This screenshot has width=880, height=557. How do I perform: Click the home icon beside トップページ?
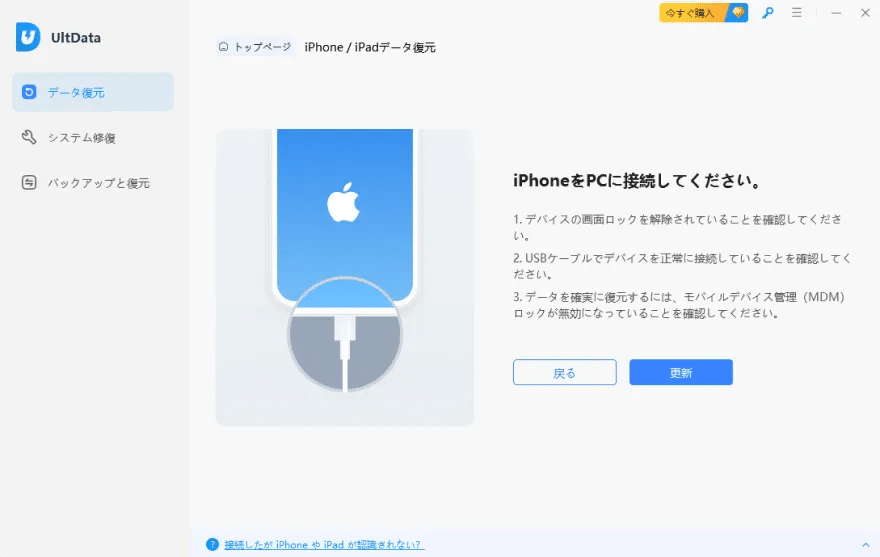pos(223,47)
